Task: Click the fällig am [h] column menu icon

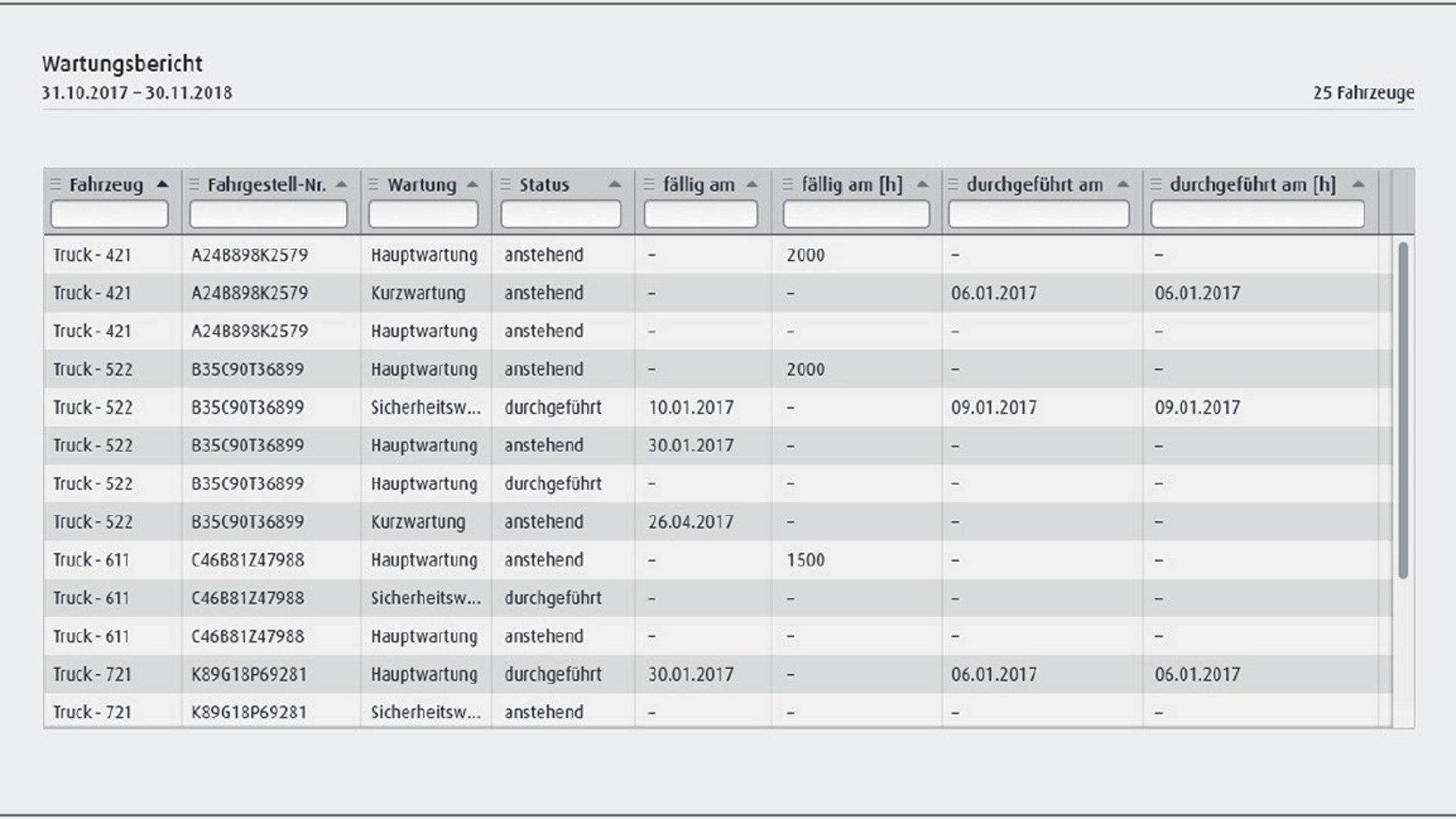Action: (x=787, y=184)
